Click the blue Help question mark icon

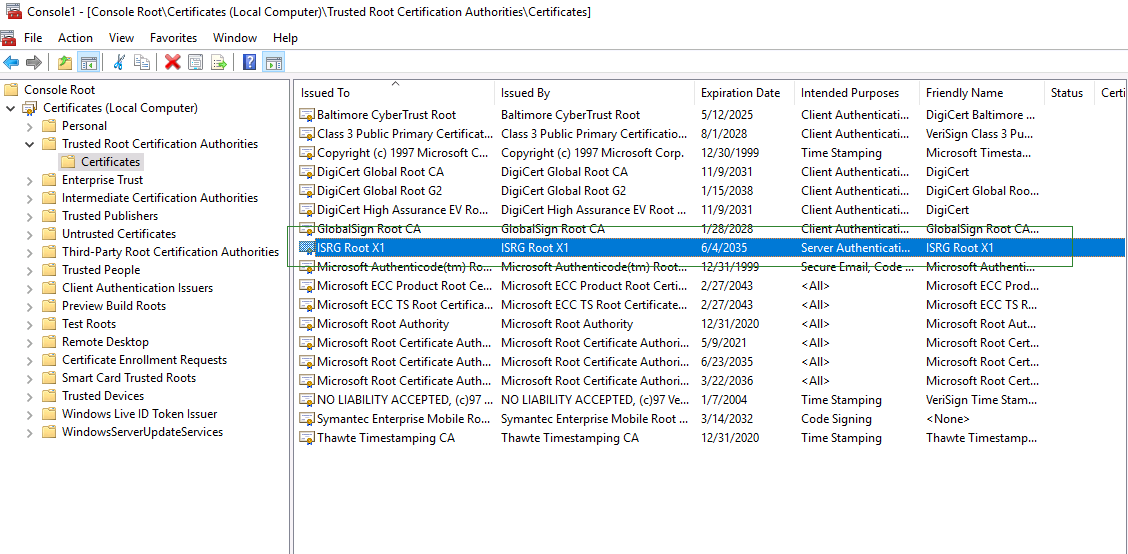point(250,63)
